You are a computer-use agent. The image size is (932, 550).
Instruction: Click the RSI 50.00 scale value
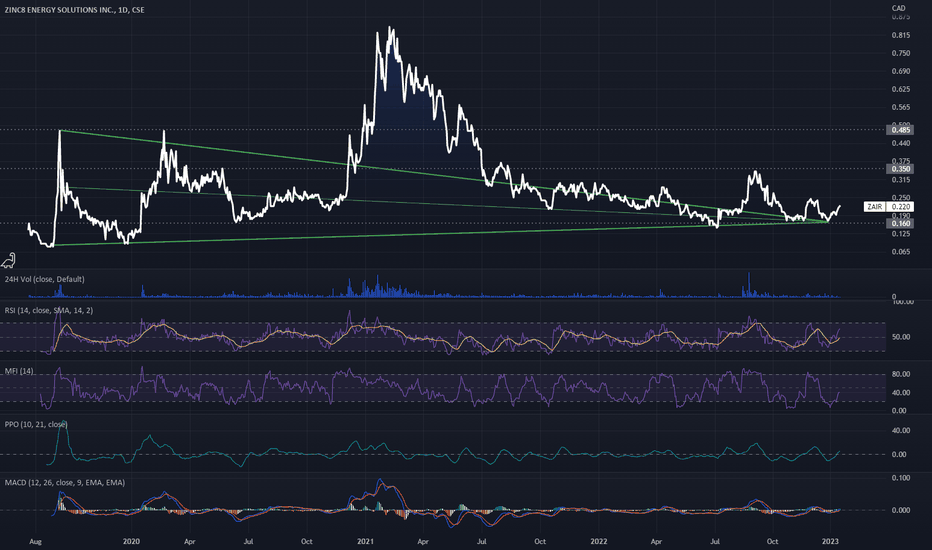(x=901, y=337)
